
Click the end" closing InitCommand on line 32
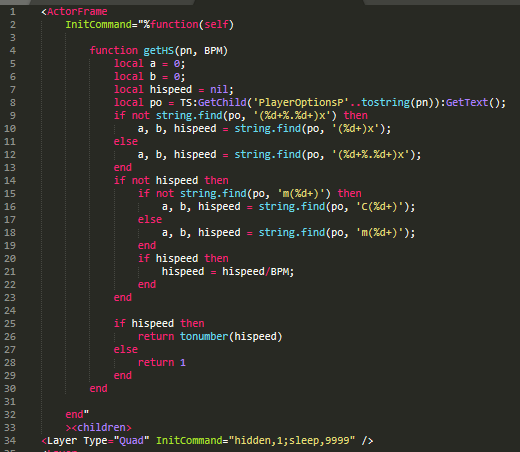coord(77,415)
